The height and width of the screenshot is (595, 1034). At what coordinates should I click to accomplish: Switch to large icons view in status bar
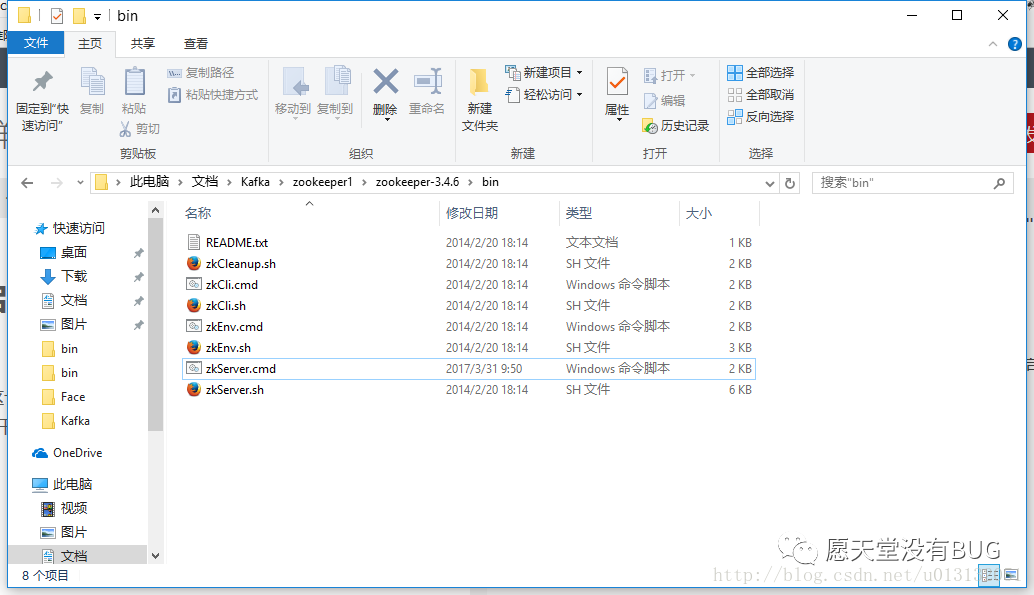click(x=1012, y=575)
